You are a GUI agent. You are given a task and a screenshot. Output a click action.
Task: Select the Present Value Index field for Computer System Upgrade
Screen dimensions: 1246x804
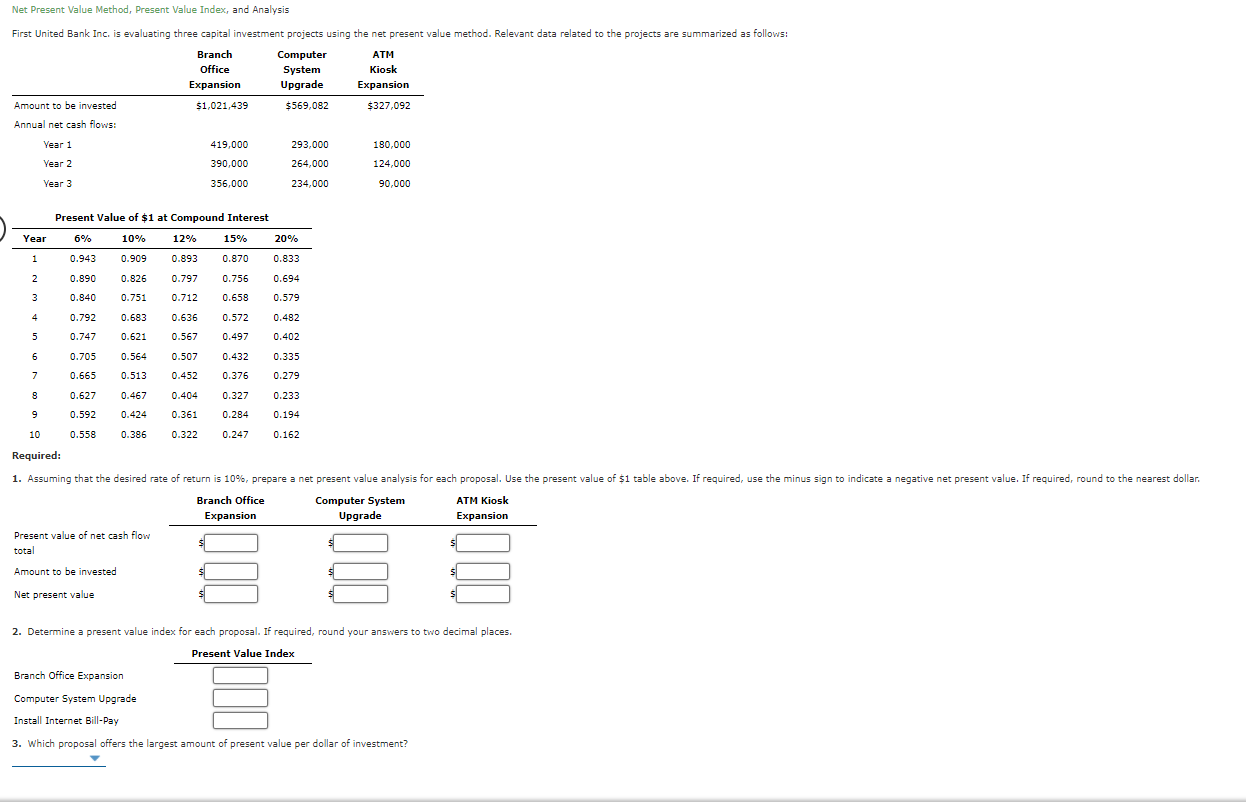(240, 697)
